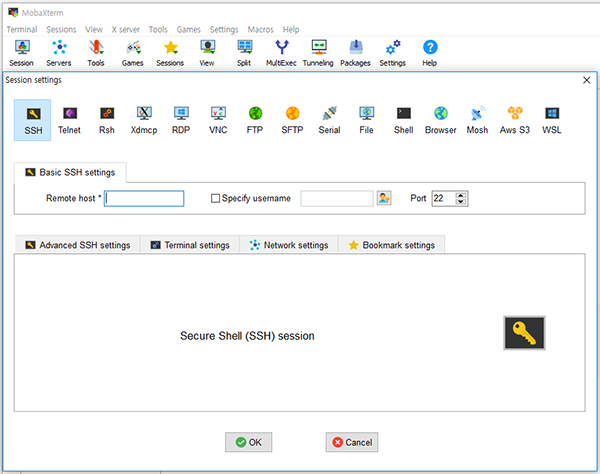Select the Xdmcp session type
600x474 pixels.
tap(144, 120)
